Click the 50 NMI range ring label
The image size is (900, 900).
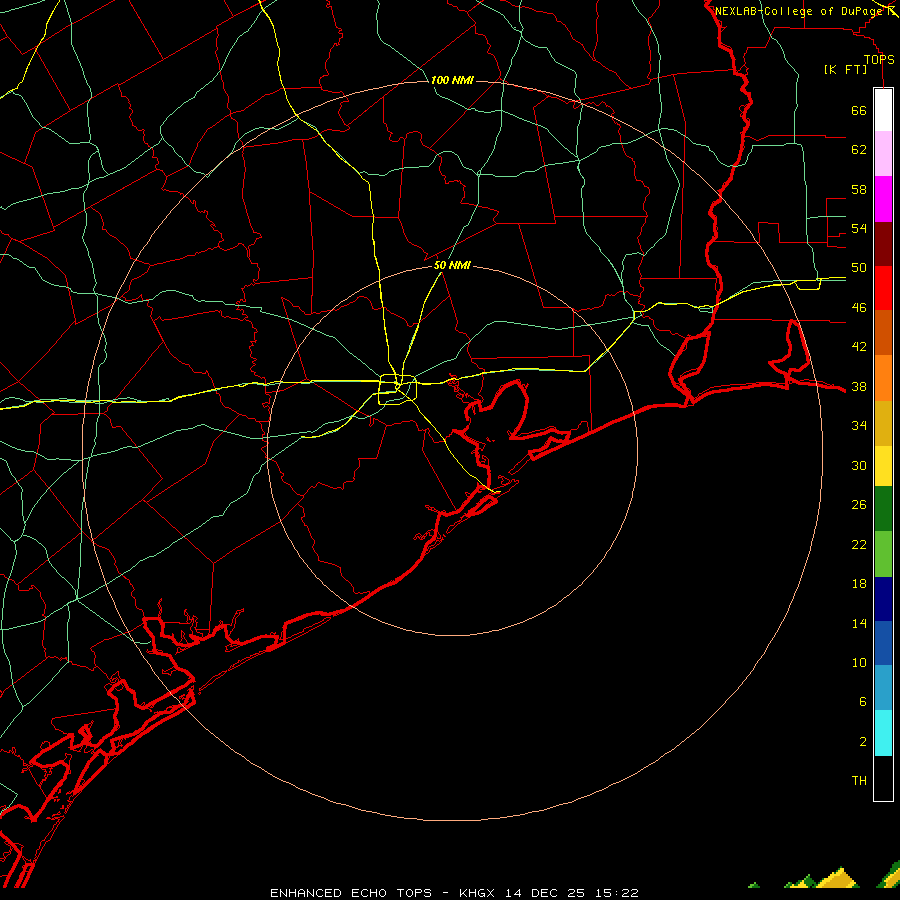pos(452,265)
